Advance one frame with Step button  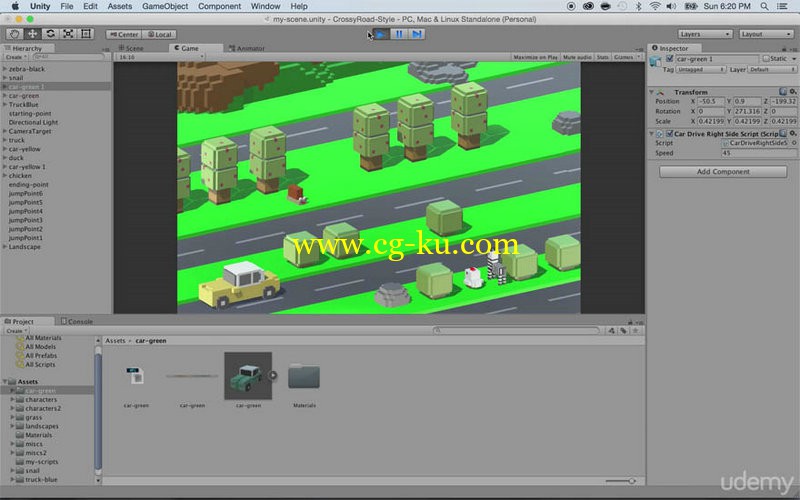tap(417, 34)
